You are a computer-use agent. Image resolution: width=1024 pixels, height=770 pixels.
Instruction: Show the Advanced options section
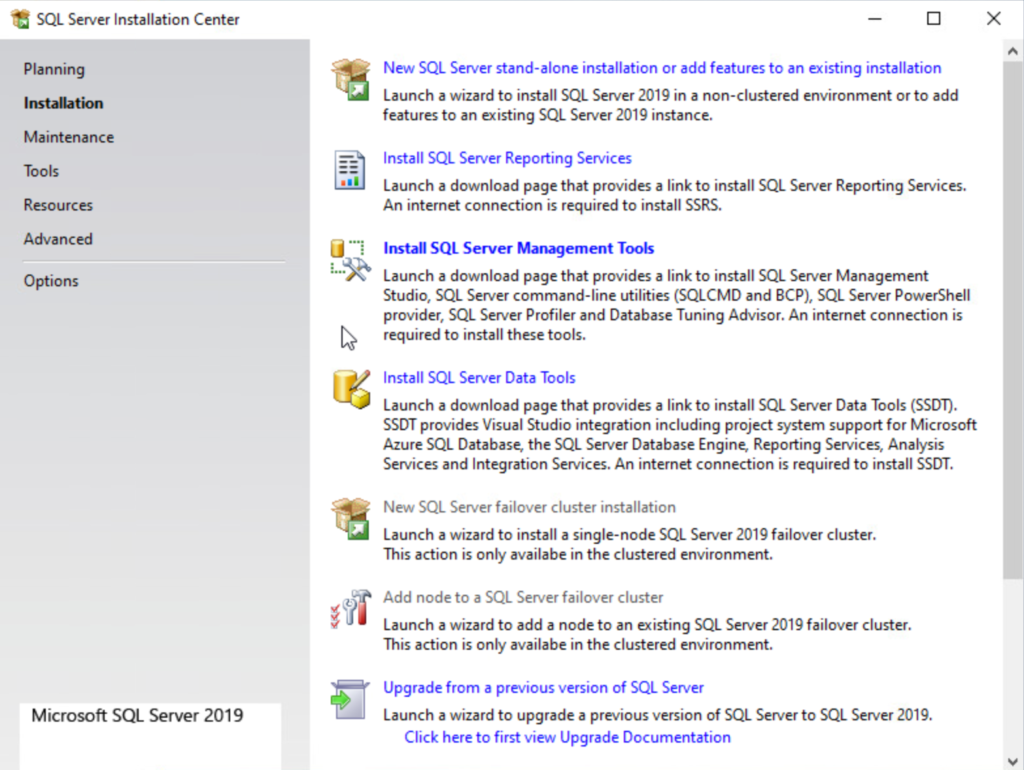click(58, 239)
